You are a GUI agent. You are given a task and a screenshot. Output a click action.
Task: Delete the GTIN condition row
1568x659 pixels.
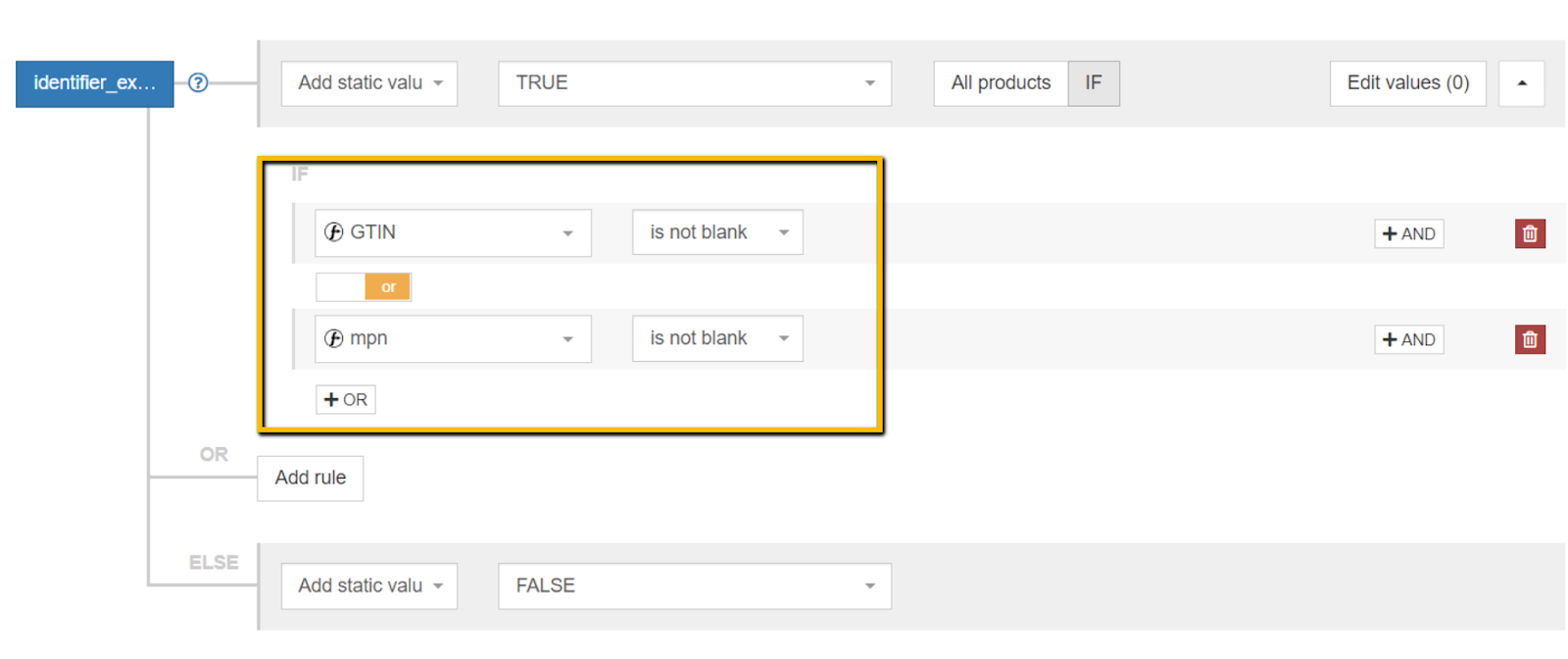1529,233
